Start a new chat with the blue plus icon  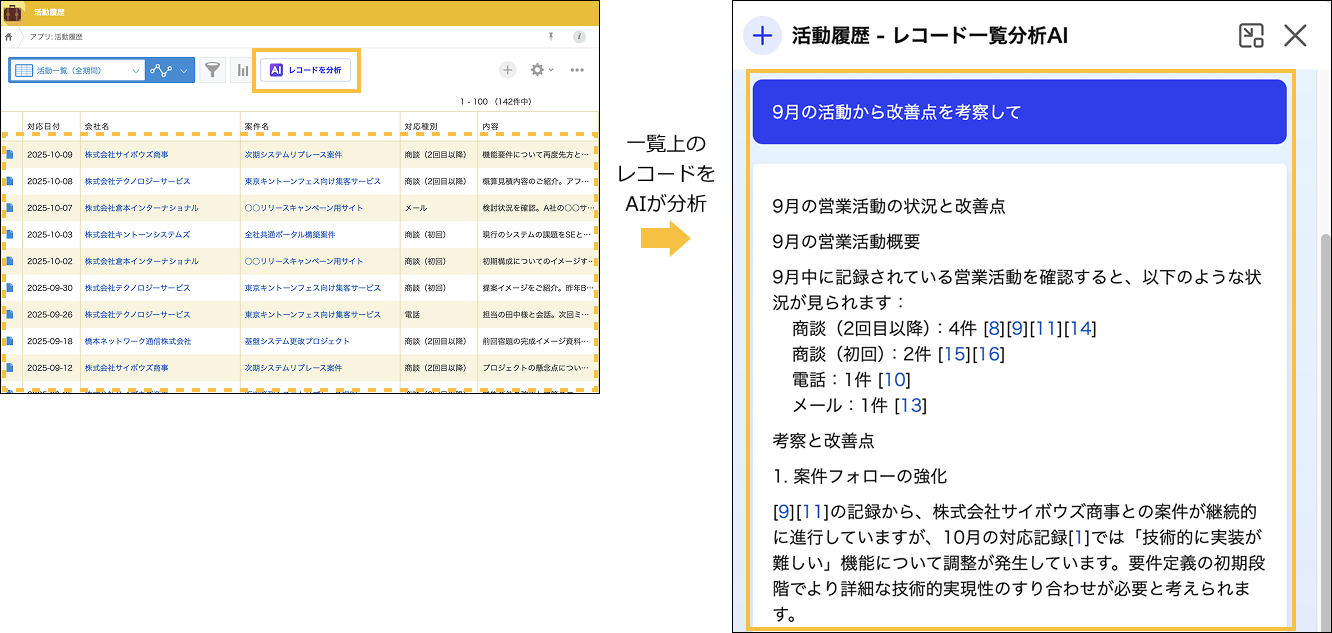pyautogui.click(x=762, y=36)
